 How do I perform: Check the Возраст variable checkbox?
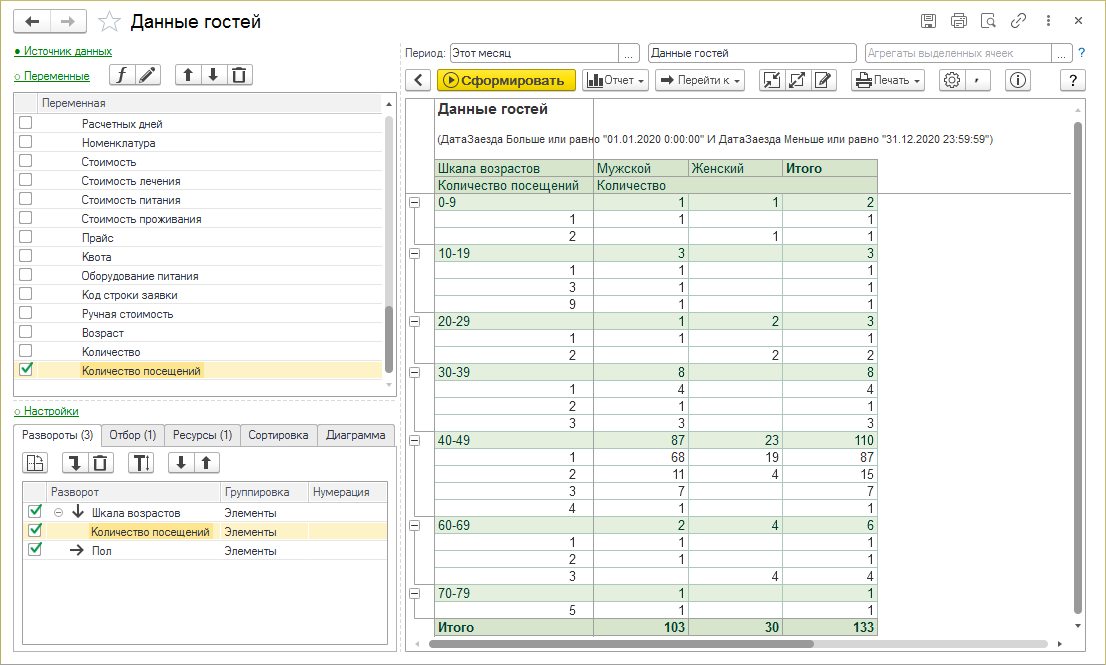26,332
